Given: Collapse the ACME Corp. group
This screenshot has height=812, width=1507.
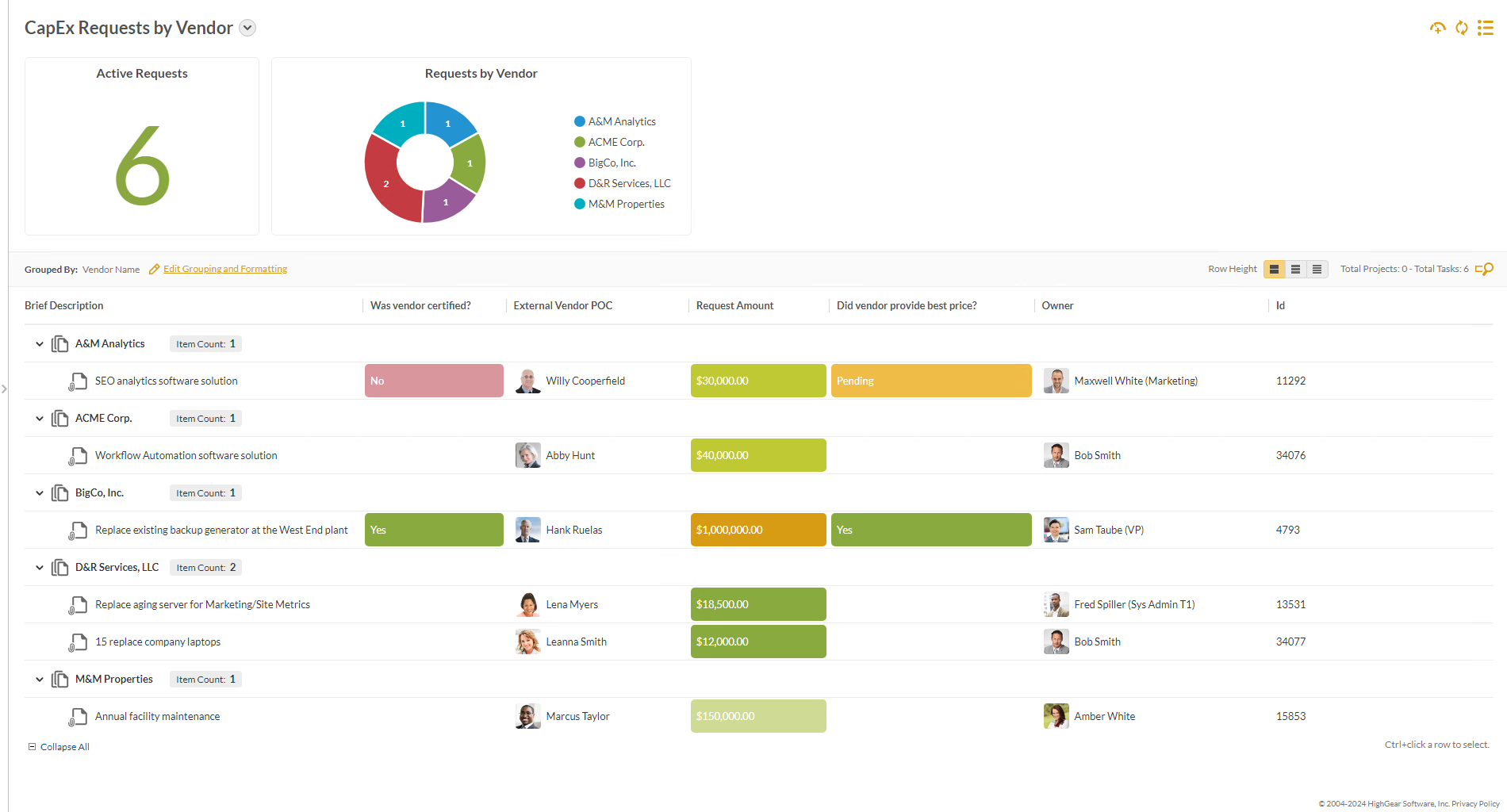Looking at the screenshot, I should coord(40,419).
